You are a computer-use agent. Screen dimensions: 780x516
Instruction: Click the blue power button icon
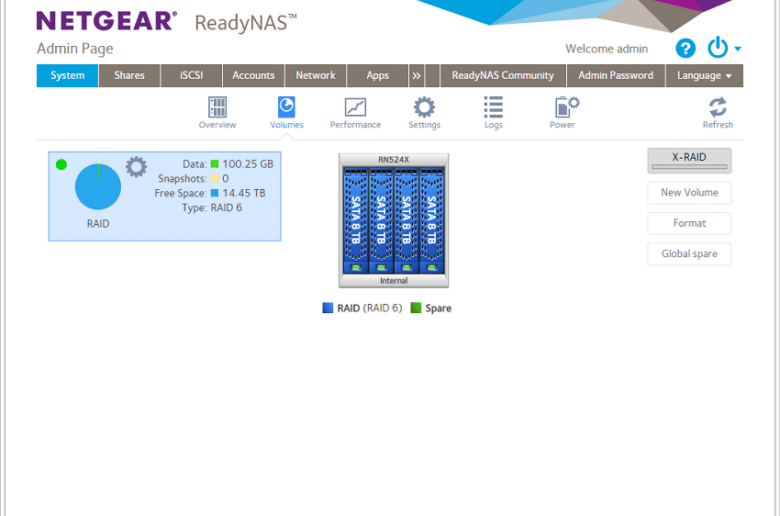pos(717,48)
